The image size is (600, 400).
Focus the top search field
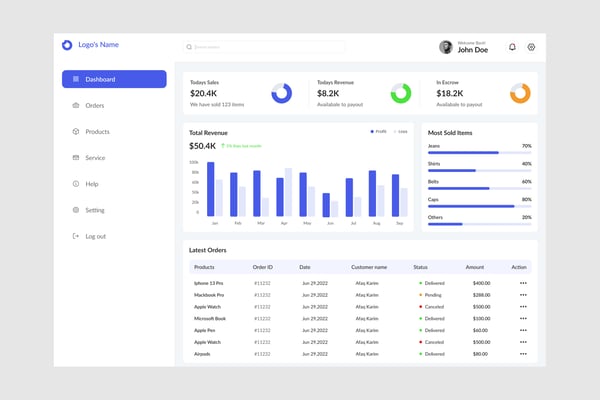pos(264,47)
